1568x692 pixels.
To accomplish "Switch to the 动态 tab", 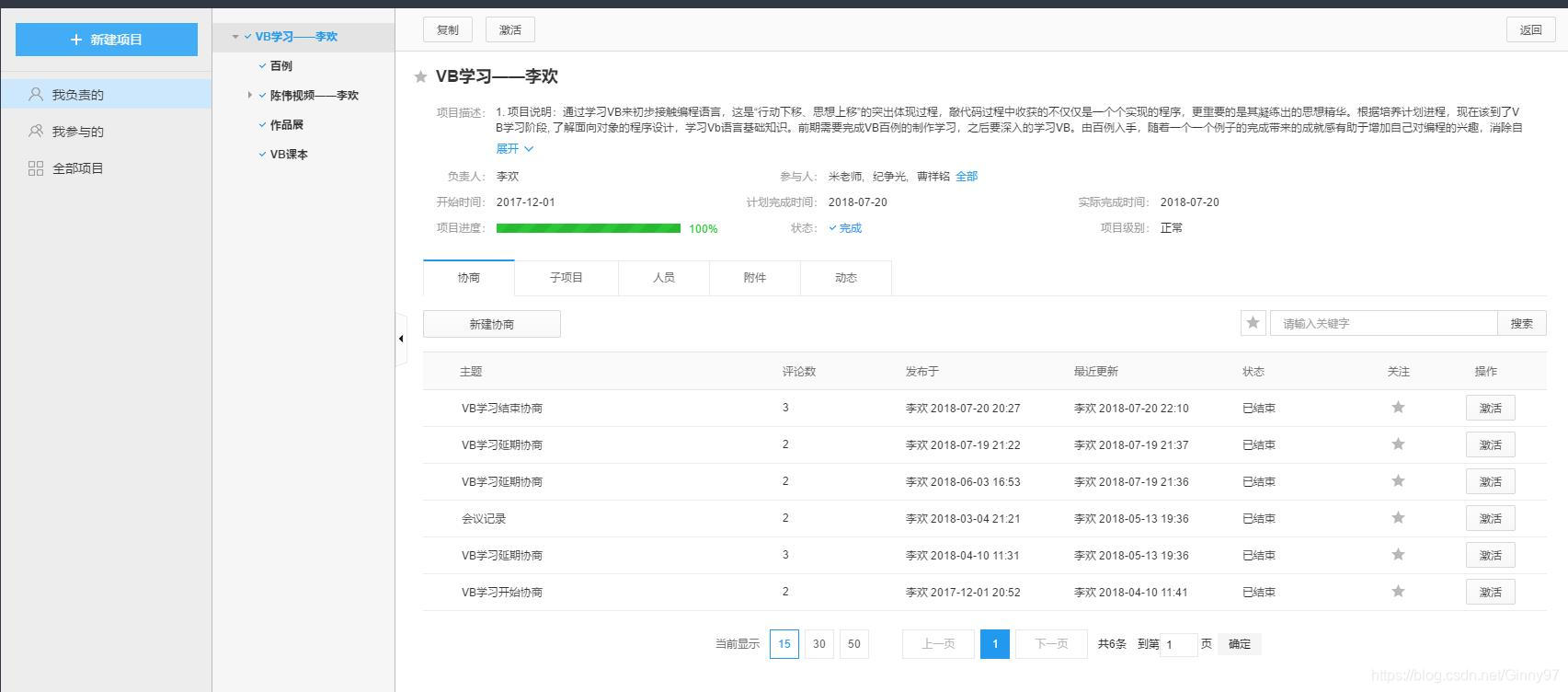I will pos(846,277).
